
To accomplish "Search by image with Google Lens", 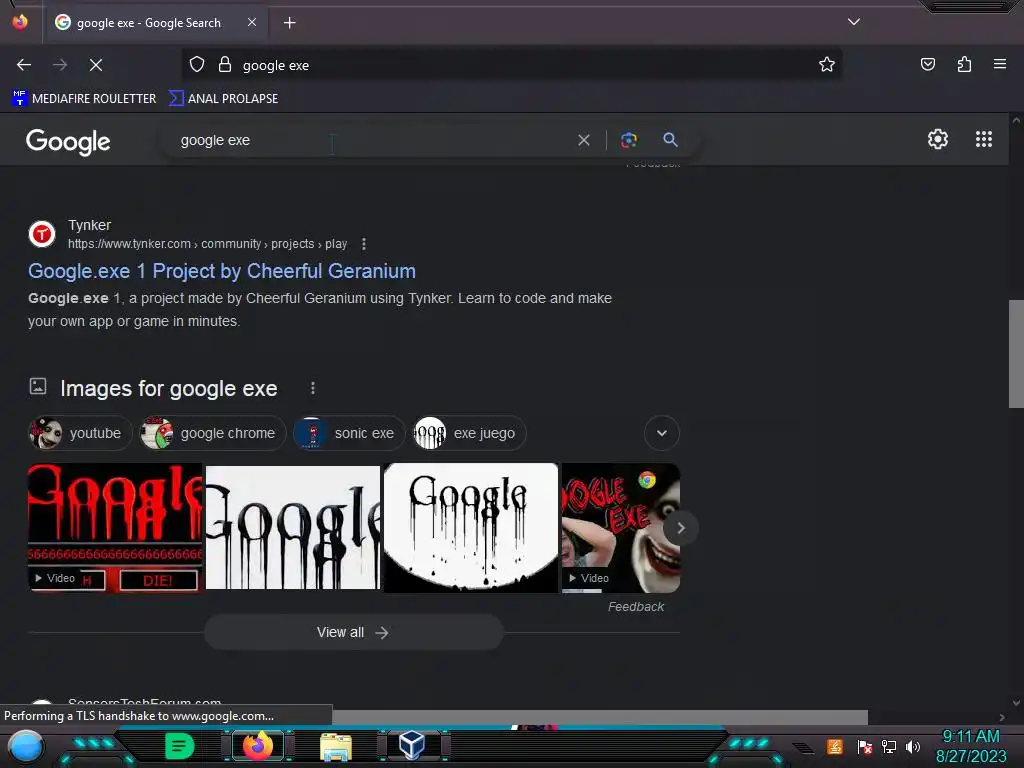I will point(629,140).
